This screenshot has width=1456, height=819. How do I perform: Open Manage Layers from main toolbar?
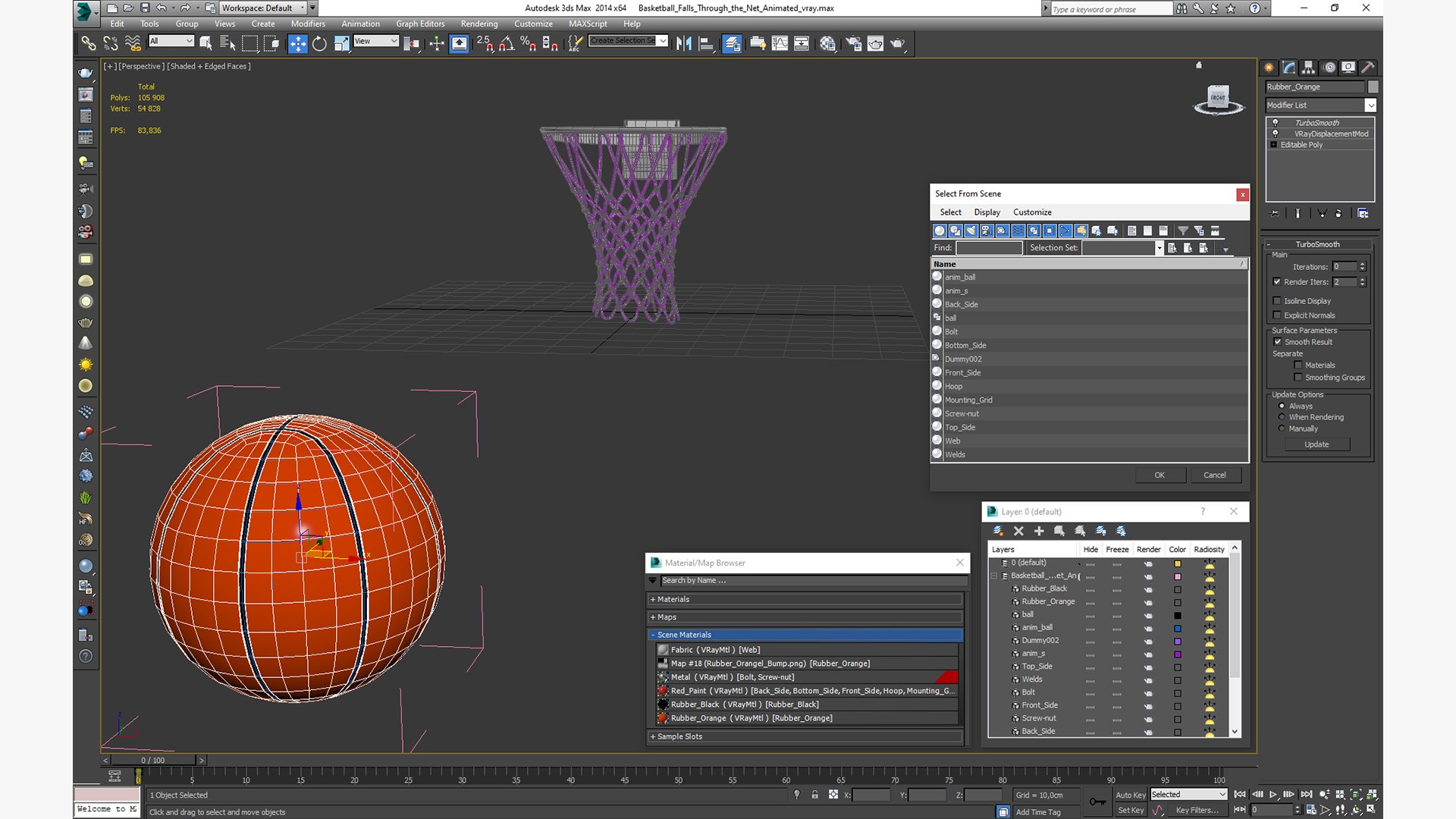pyautogui.click(x=732, y=43)
